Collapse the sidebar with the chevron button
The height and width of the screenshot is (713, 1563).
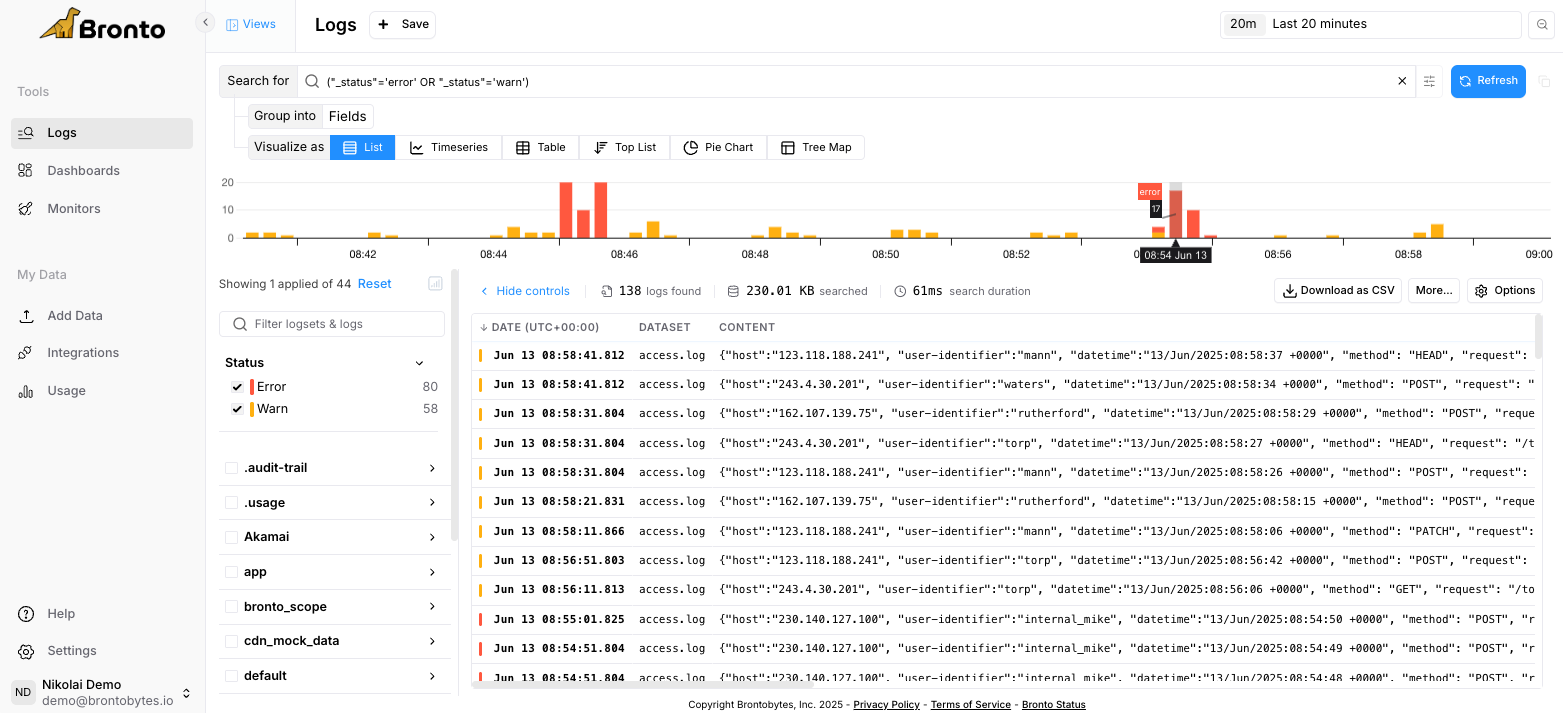(205, 22)
